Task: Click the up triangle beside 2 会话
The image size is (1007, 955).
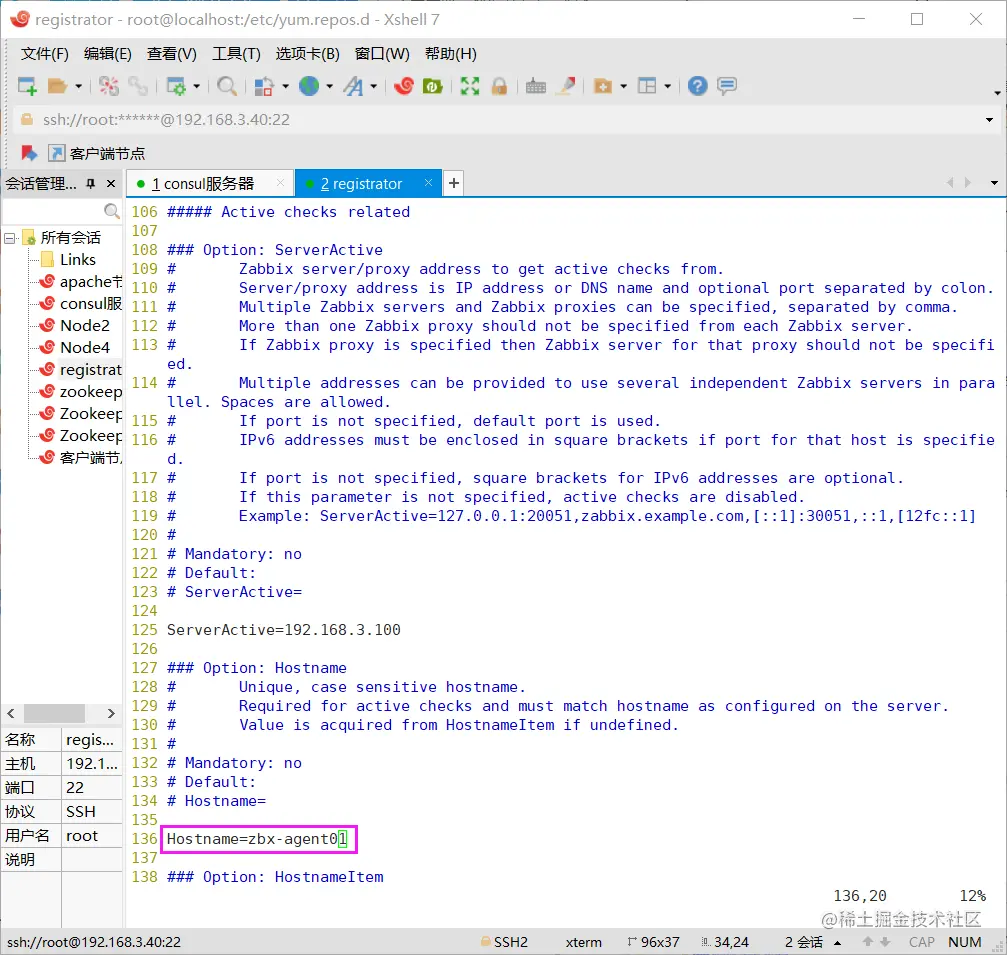Action: 837,943
